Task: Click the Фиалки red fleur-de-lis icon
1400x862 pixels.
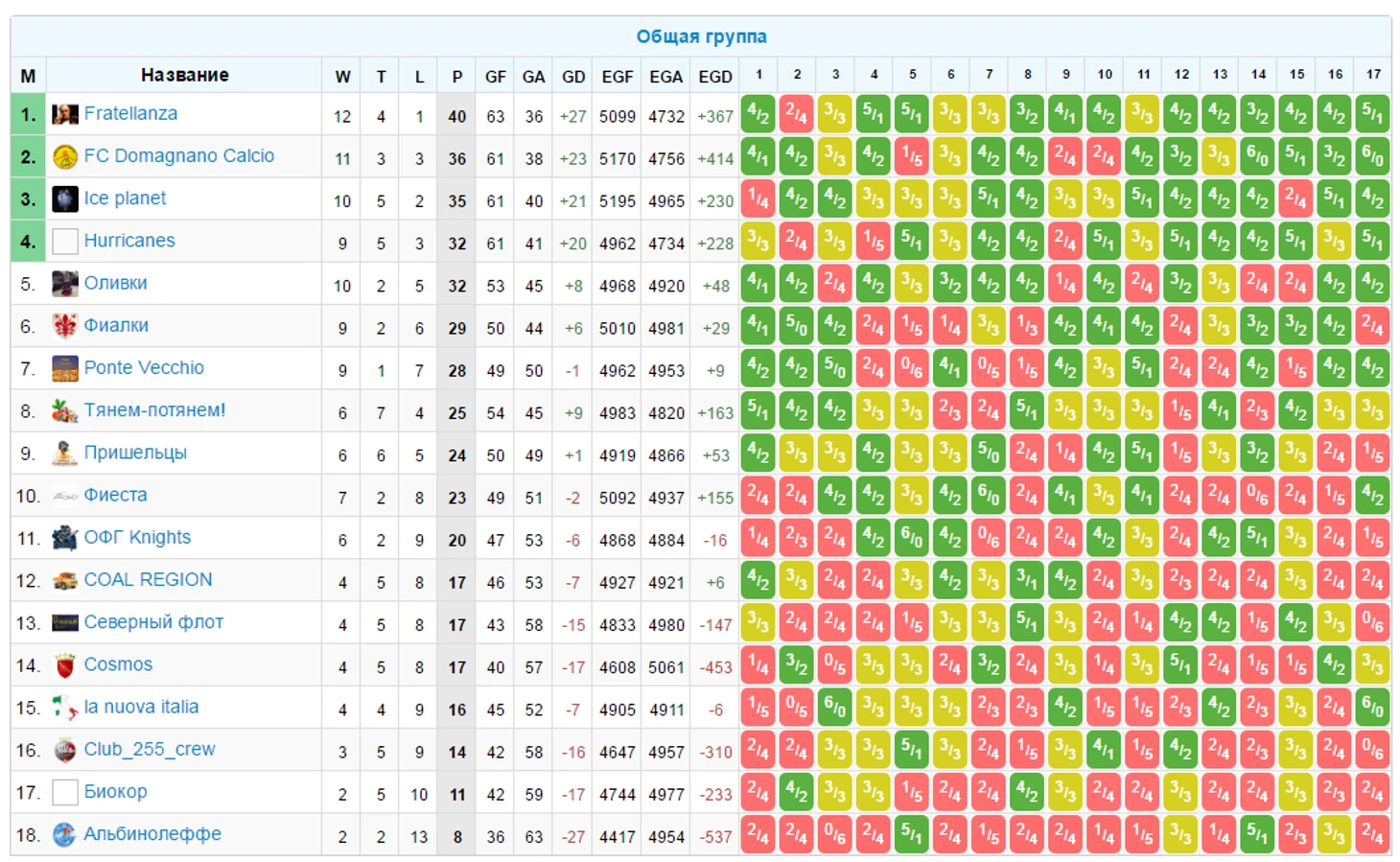Action: coord(64,326)
